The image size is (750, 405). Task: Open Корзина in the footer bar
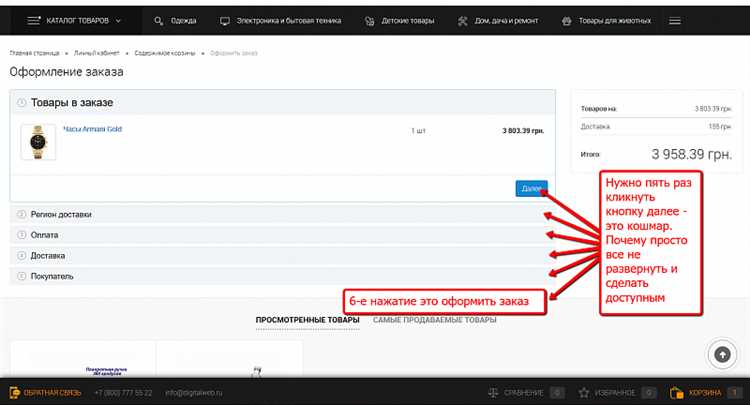pyautogui.click(x=706, y=393)
